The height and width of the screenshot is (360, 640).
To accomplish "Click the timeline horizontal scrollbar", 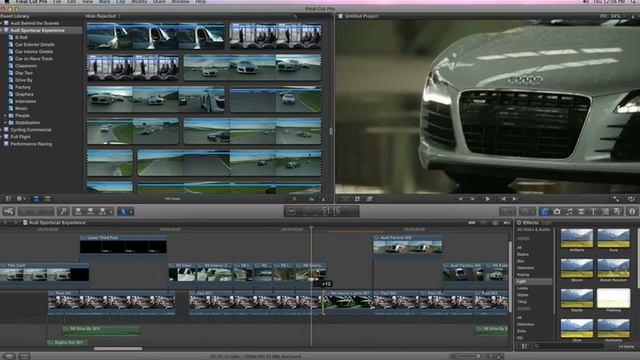I will [x=118, y=349].
